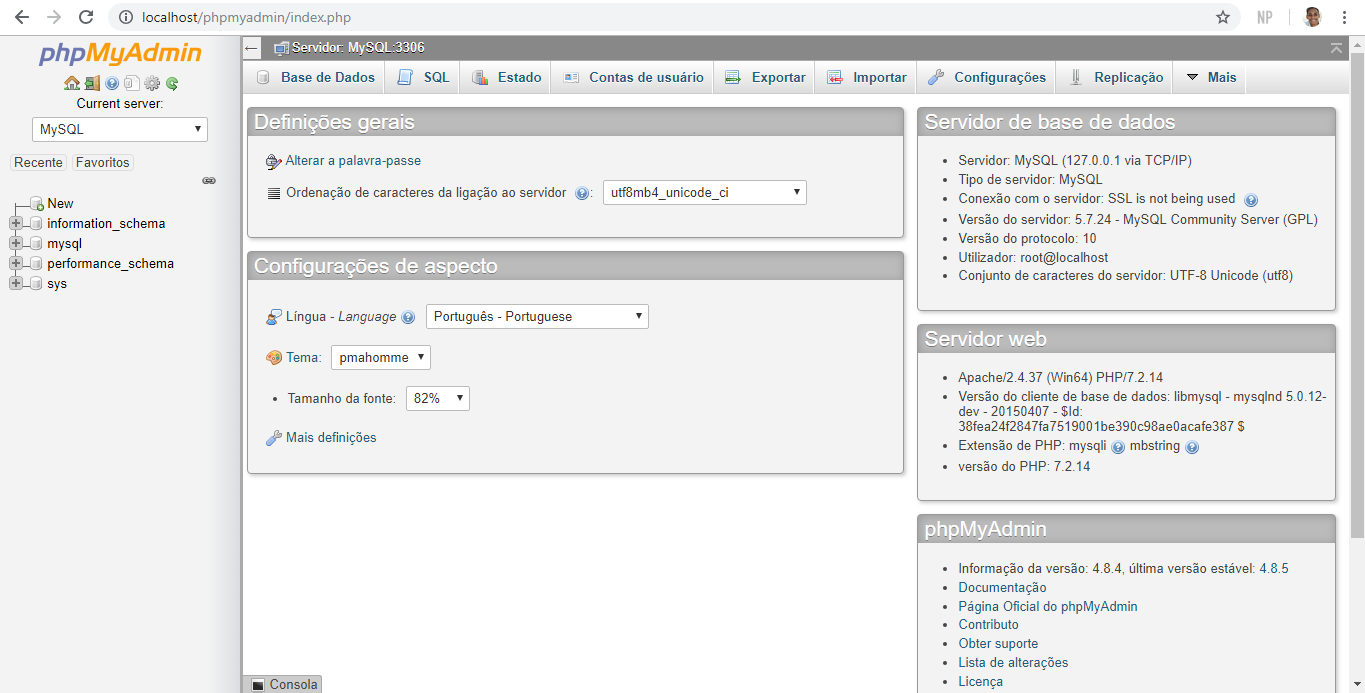Hide navigation panel with left arrow icon

(x=250, y=47)
